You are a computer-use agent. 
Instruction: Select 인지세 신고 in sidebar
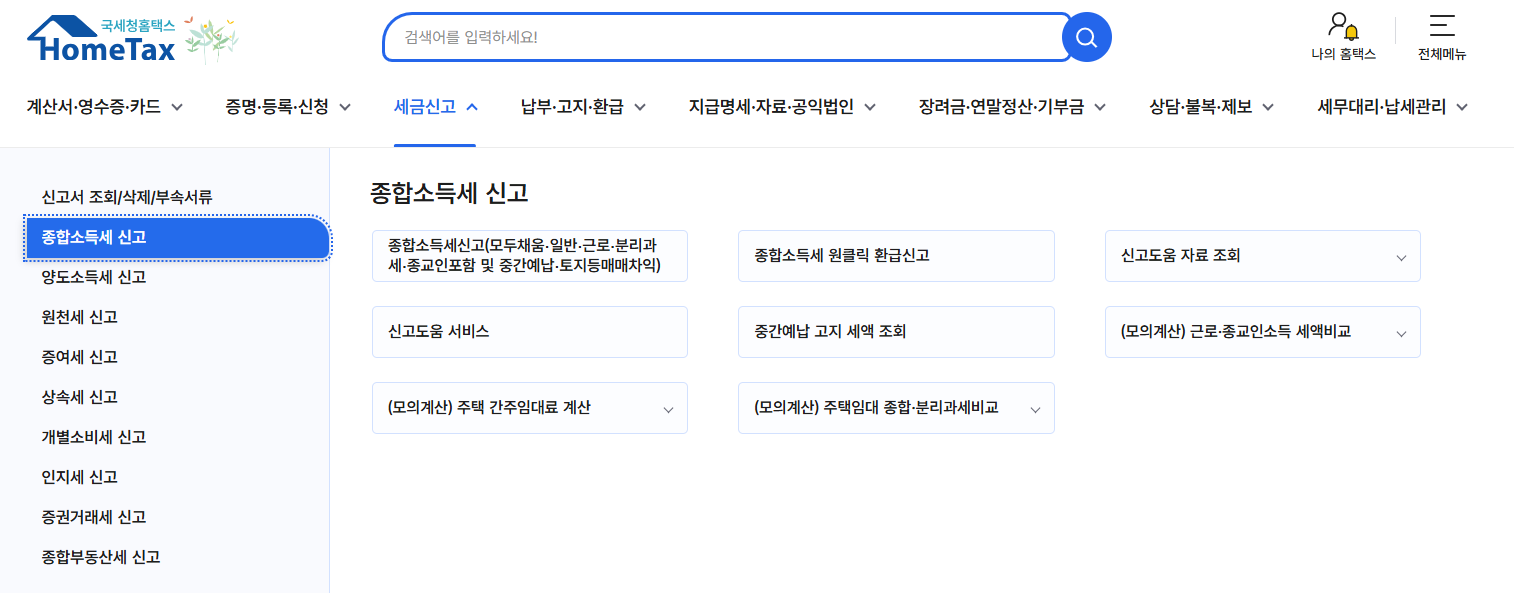coord(80,477)
